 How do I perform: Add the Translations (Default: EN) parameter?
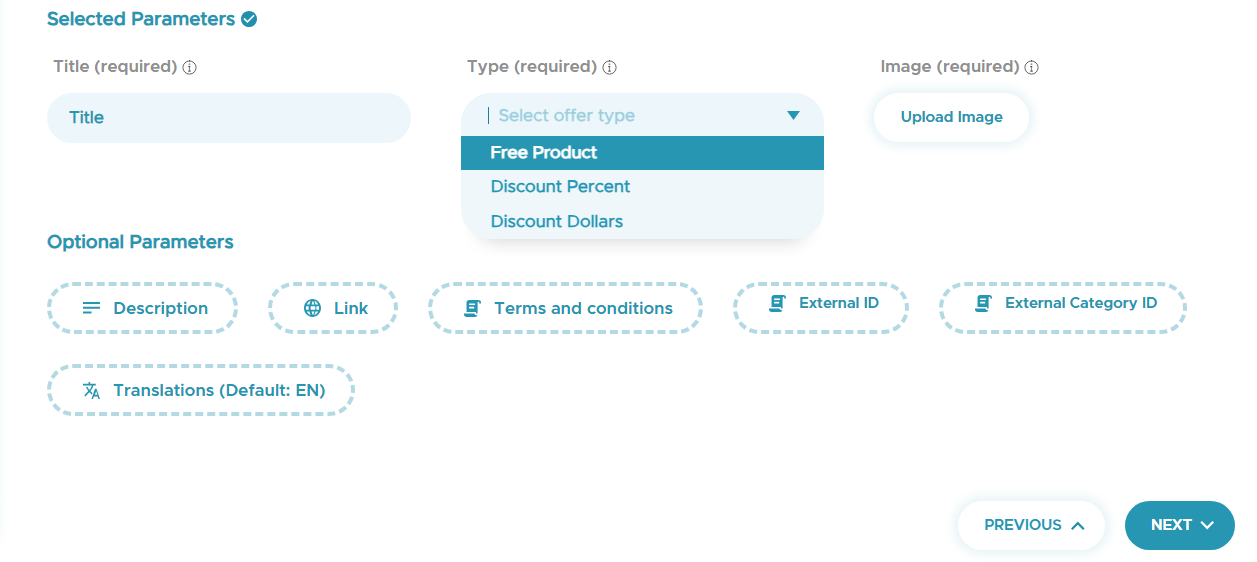pos(201,390)
